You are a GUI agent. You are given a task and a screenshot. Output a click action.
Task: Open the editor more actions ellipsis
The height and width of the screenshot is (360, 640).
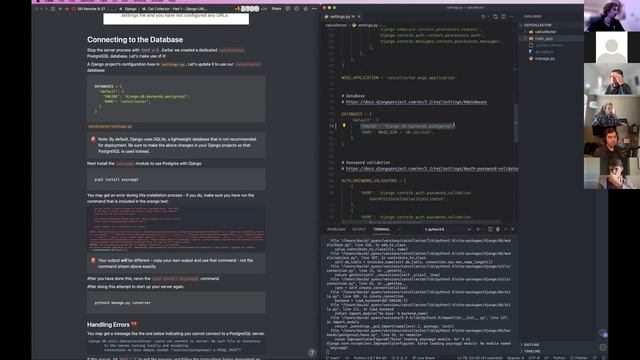(x=511, y=17)
